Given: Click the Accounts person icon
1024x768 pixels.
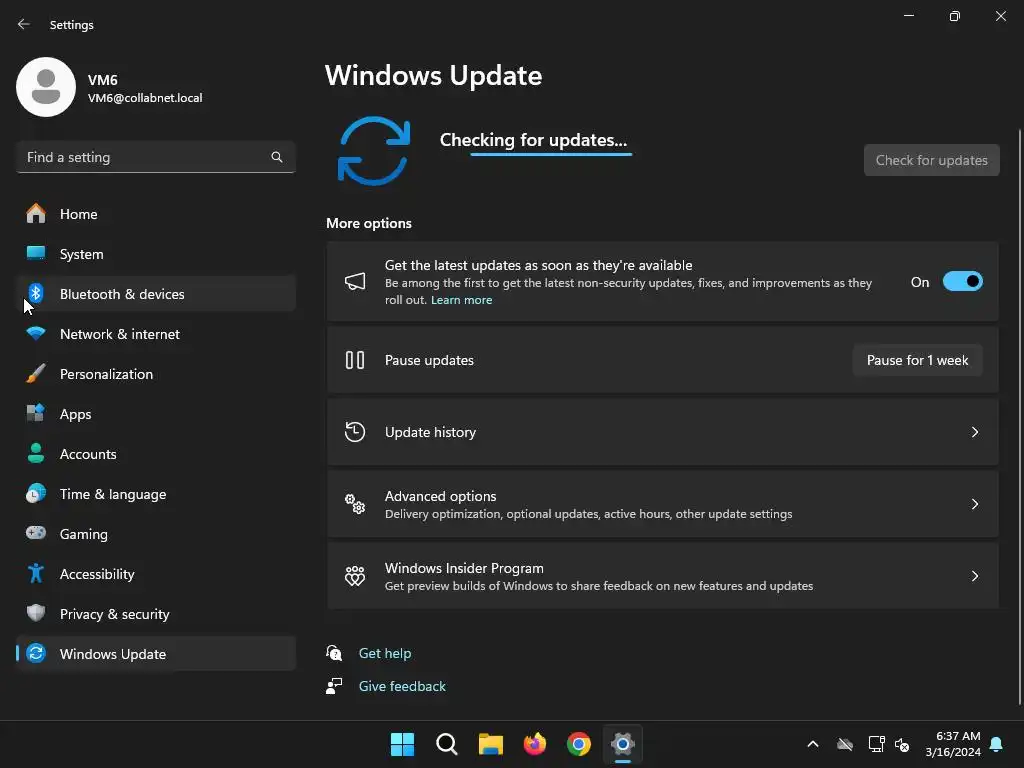Looking at the screenshot, I should [36, 453].
